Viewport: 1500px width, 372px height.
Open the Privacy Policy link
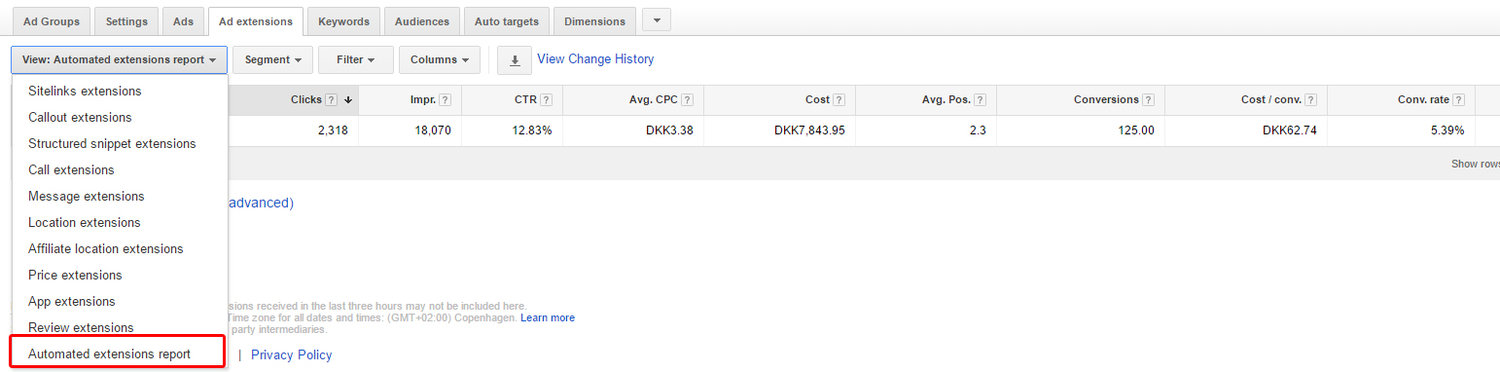tap(291, 355)
